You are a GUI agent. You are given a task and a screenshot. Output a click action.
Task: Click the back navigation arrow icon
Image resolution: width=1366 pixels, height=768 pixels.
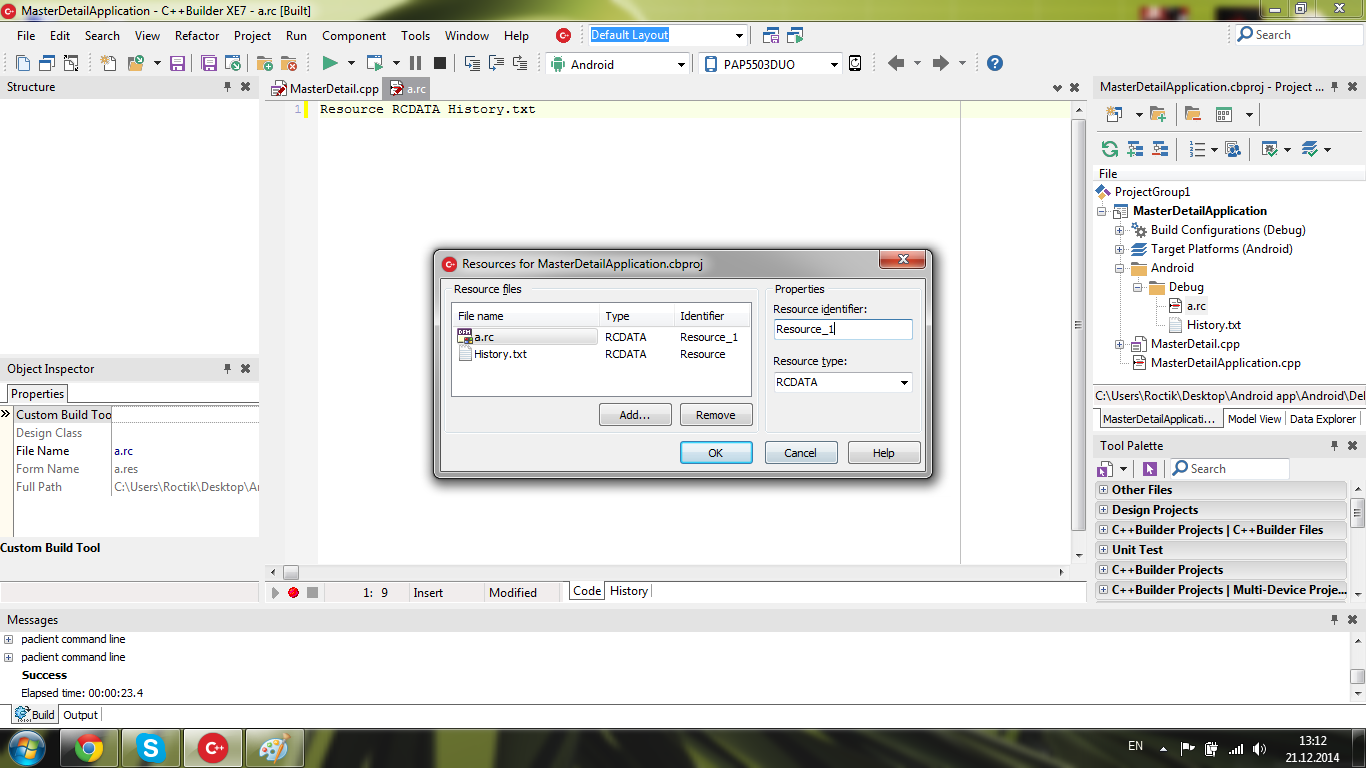coord(896,63)
